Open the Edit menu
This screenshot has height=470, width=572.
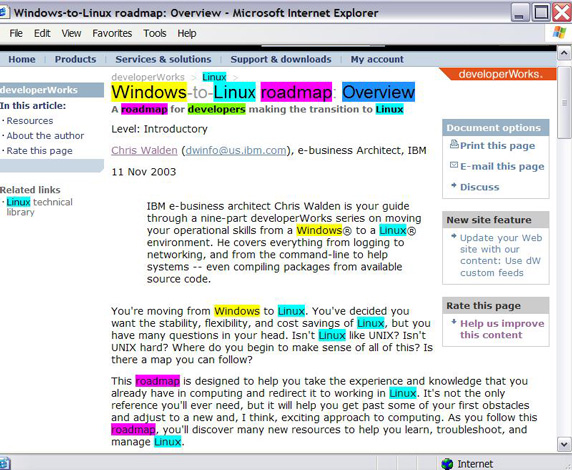point(42,33)
